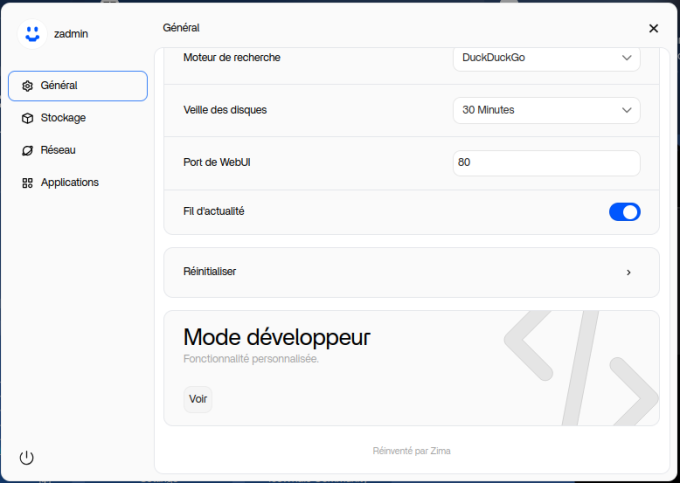Click the code brackets graphic in Mode développeur

click(x=580, y=364)
